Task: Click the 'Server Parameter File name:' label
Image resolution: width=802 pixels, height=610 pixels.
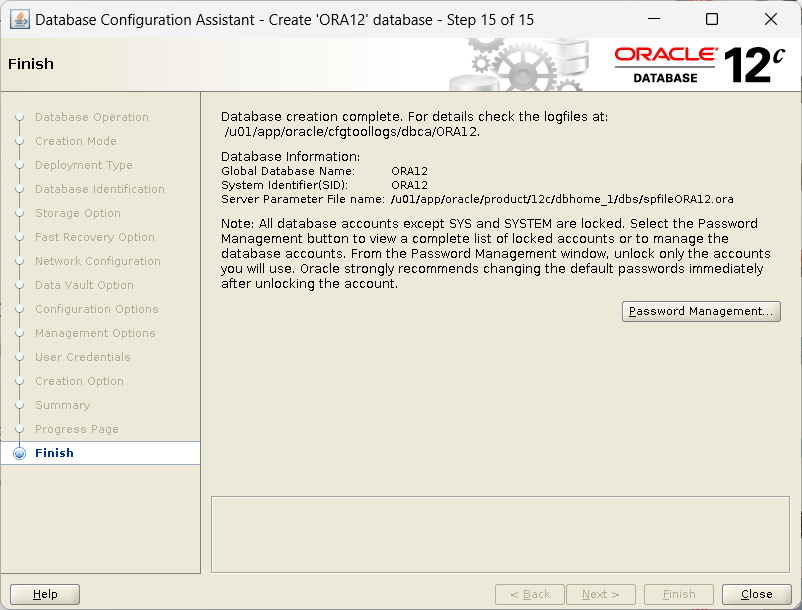Action: [303, 199]
